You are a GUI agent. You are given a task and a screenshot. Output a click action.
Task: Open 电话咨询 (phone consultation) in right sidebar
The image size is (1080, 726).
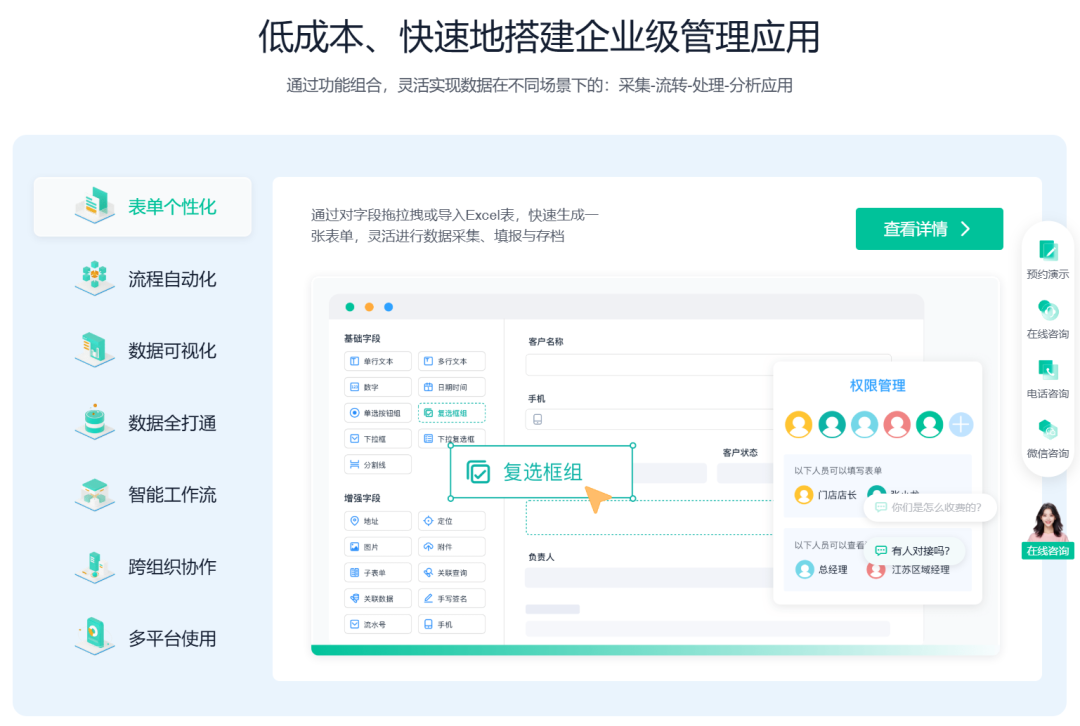click(x=1047, y=372)
